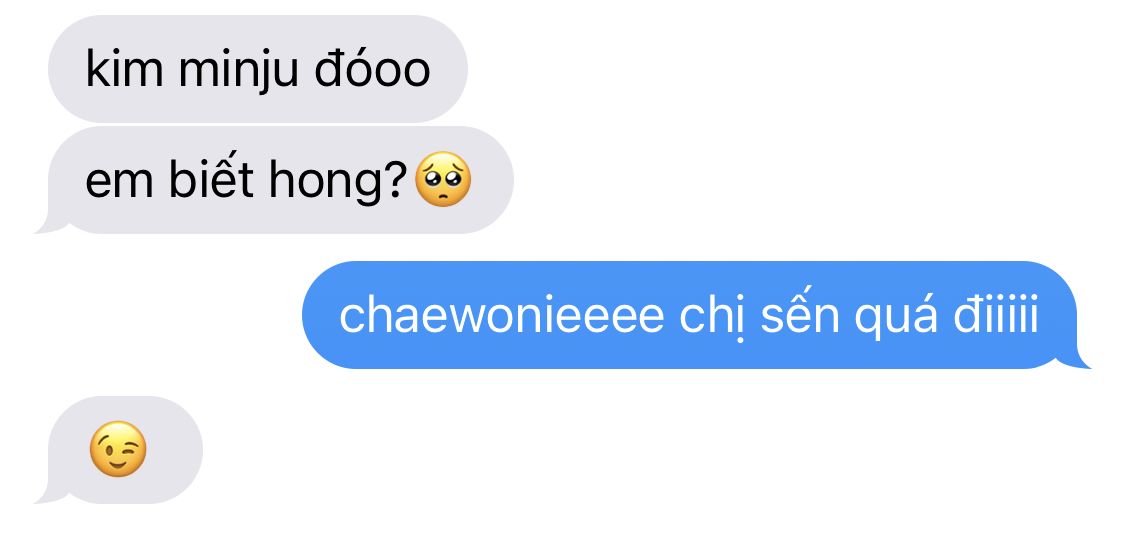Click the word 'điiiii' in blue bubble
The height and width of the screenshot is (533, 1125).
pyautogui.click(x=996, y=314)
